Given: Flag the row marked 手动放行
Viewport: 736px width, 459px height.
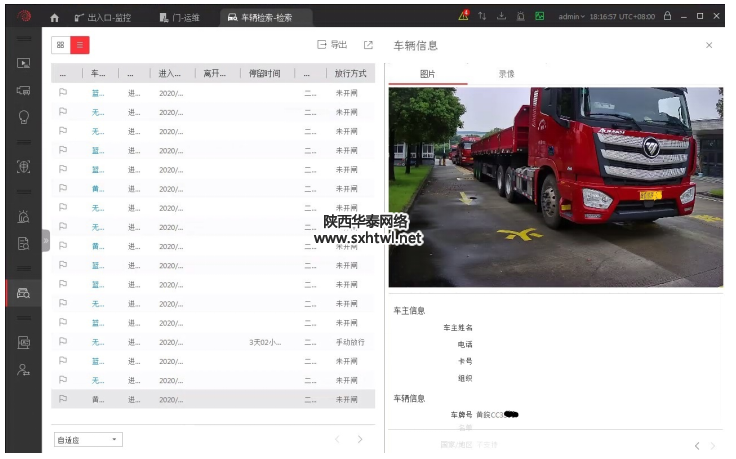Looking at the screenshot, I should [63, 342].
